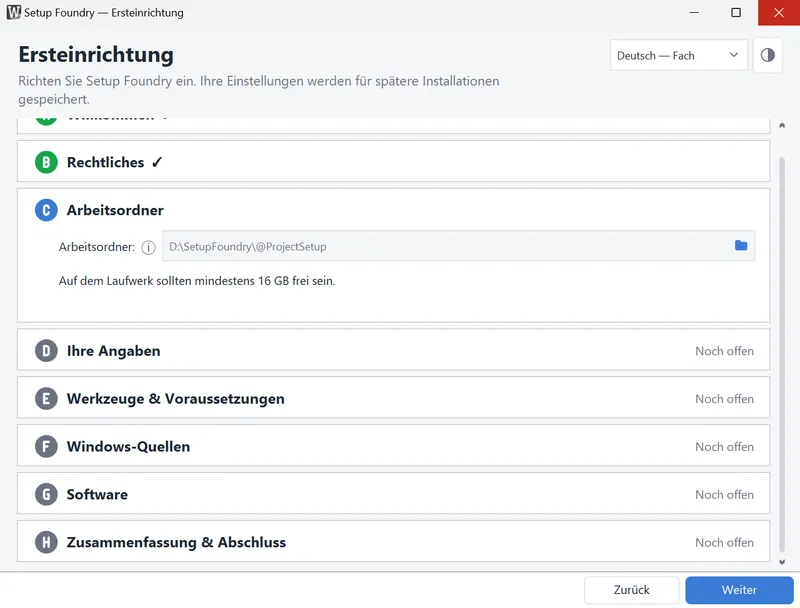Click 'Noch offen' status of Software row
The image size is (800, 608).
724,495
